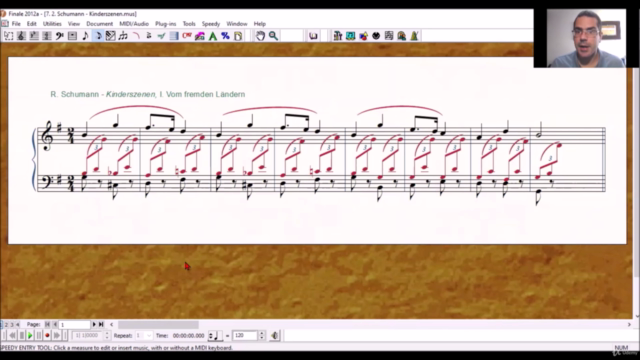The image size is (640, 360).
Task: Select the Resize percent tool
Action: click(x=225, y=36)
